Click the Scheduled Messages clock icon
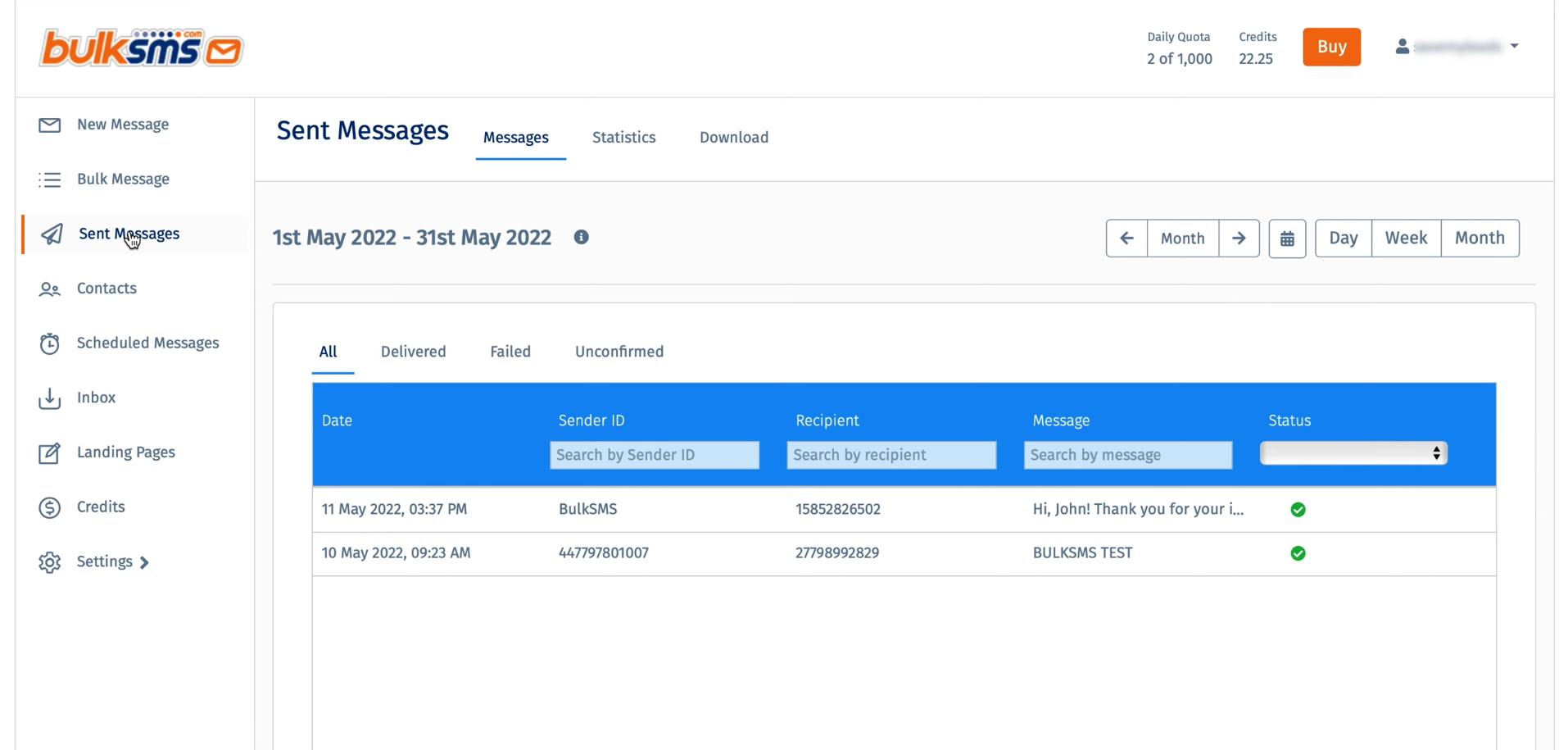Image resolution: width=1568 pixels, height=750 pixels. coord(49,343)
